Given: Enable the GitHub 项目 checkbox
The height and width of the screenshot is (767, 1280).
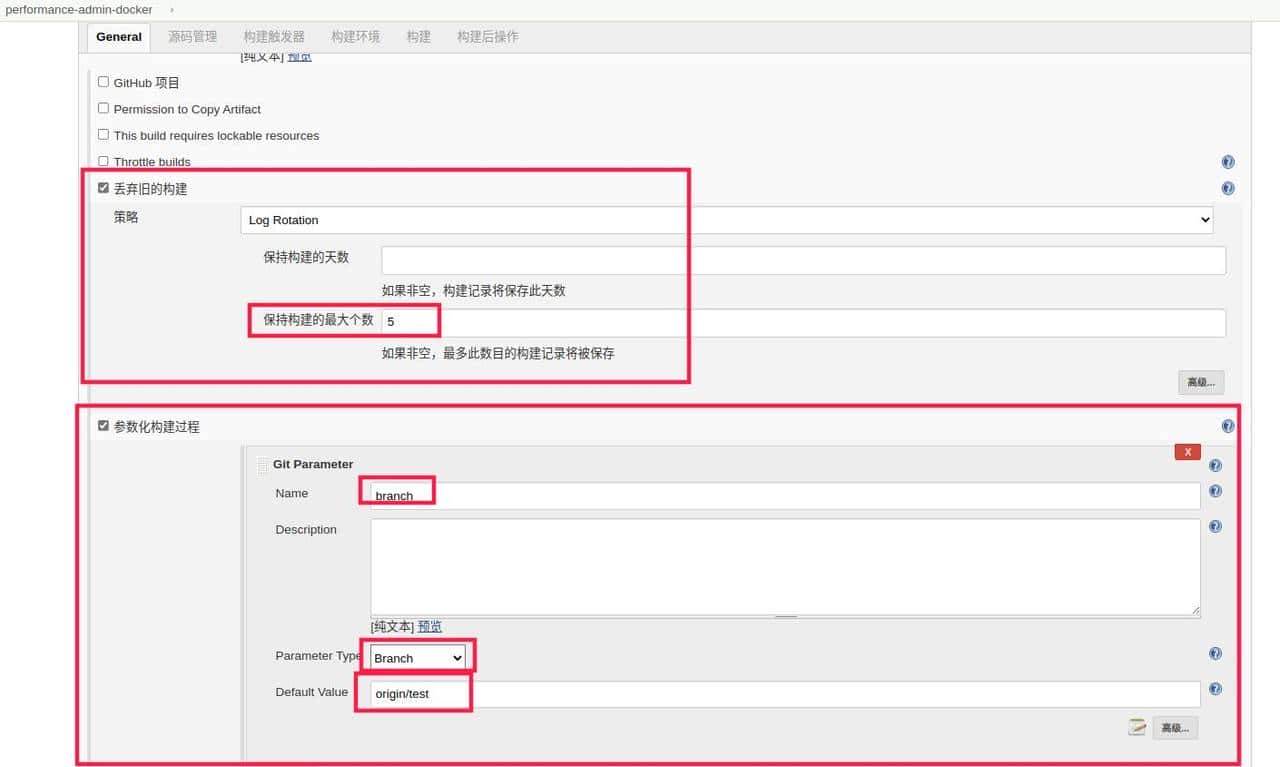Looking at the screenshot, I should (103, 82).
